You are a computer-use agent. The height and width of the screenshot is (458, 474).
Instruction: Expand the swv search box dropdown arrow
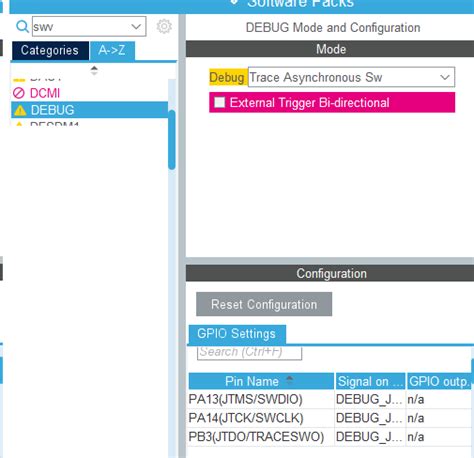point(136,26)
